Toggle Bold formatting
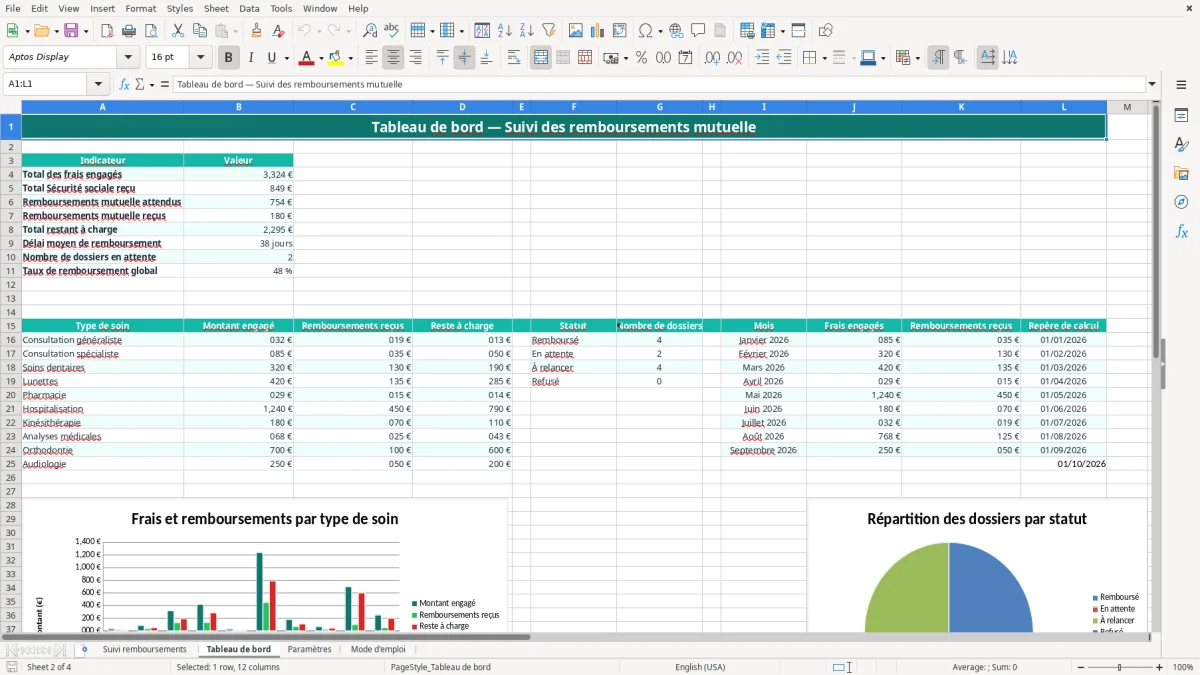Image resolution: width=1200 pixels, height=675 pixels. 229,58
